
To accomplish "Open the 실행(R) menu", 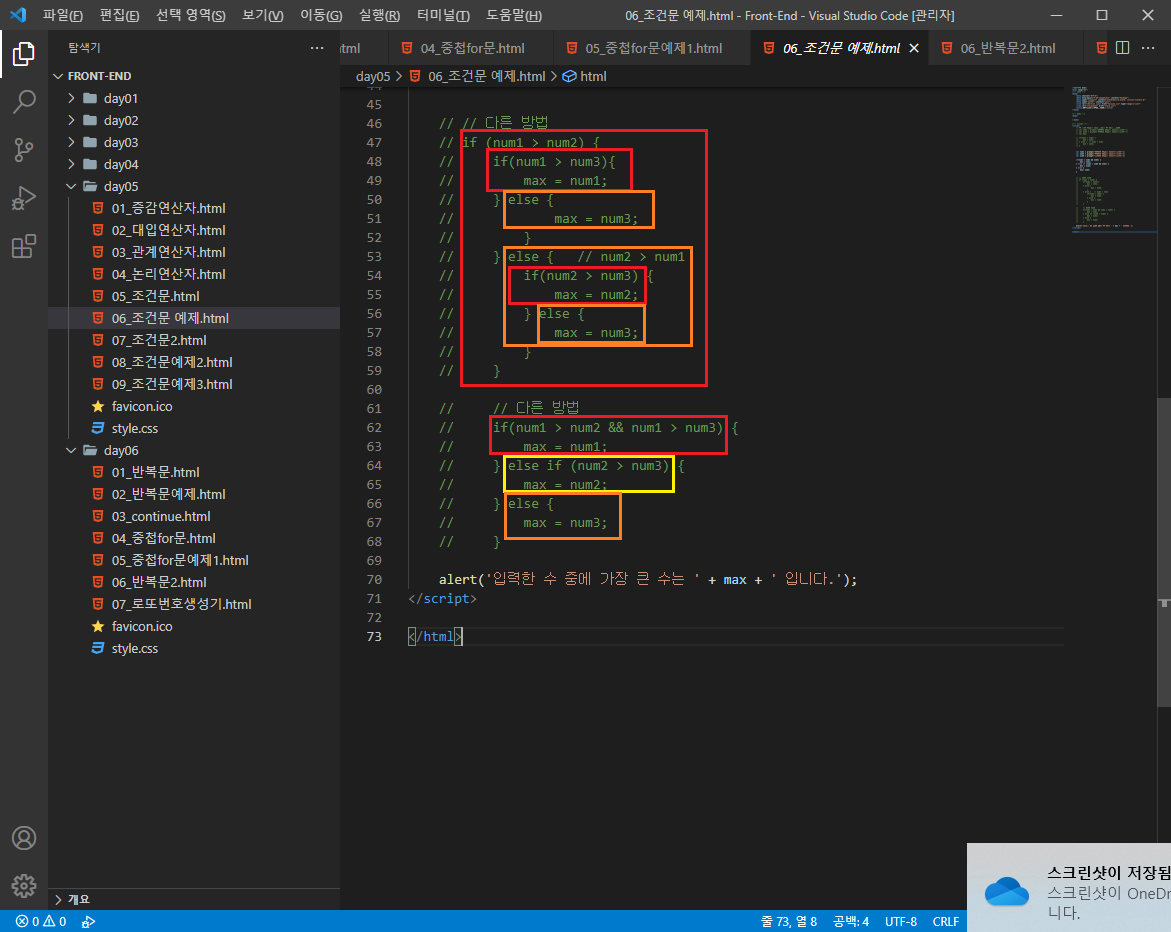I will pos(379,15).
